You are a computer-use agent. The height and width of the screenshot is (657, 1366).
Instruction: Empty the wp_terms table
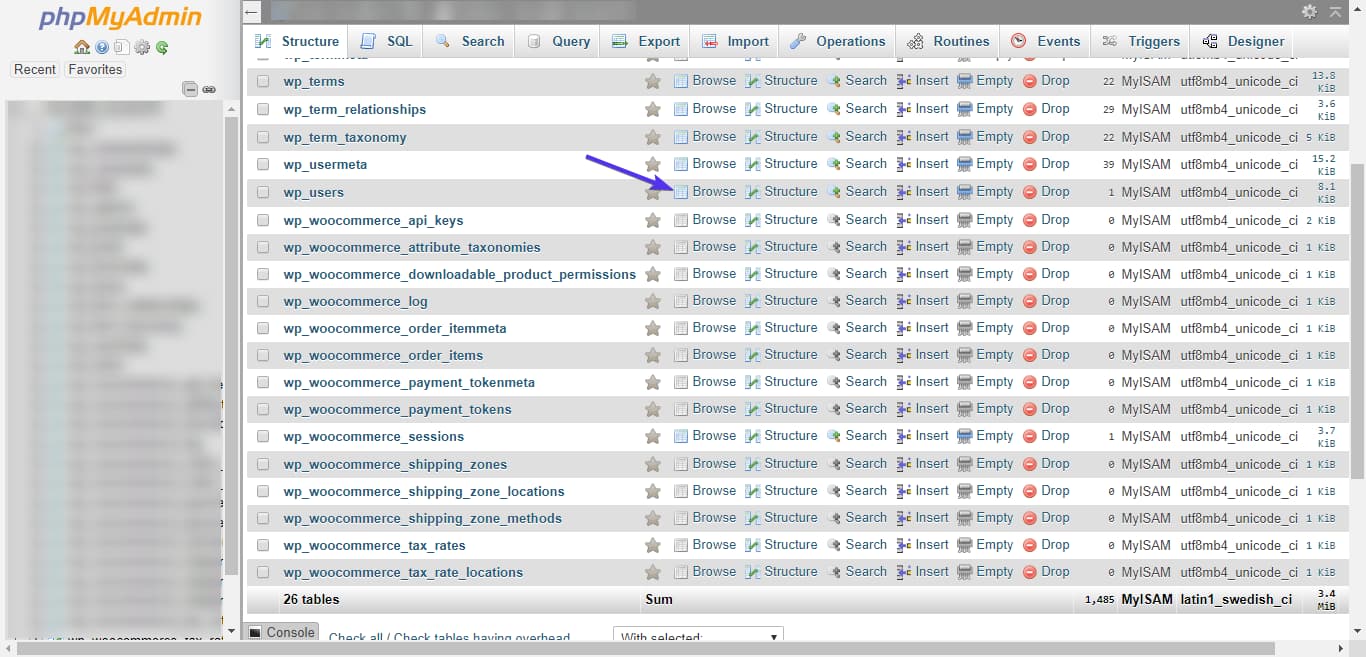(x=994, y=81)
